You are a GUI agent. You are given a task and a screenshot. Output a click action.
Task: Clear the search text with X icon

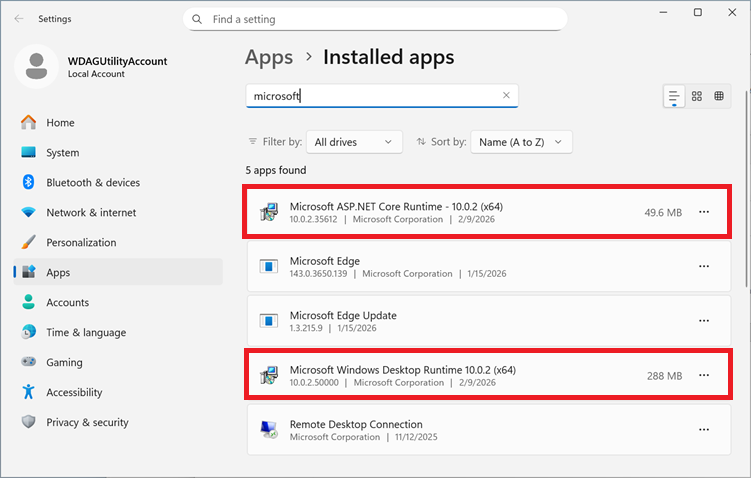tap(506, 96)
